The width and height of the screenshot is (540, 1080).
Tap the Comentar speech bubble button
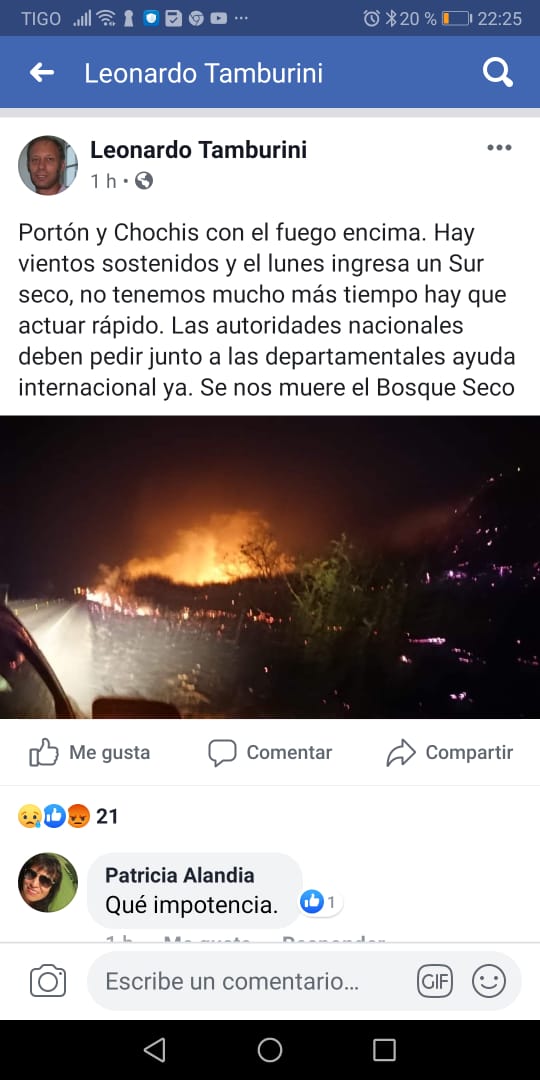(270, 753)
